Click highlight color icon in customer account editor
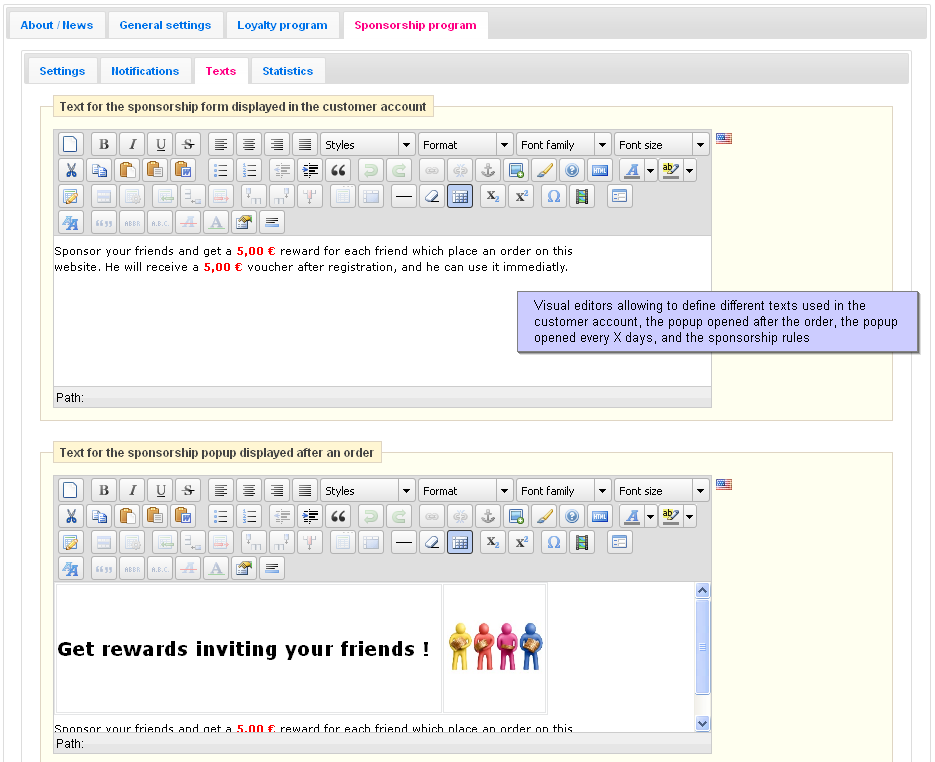 (x=671, y=171)
